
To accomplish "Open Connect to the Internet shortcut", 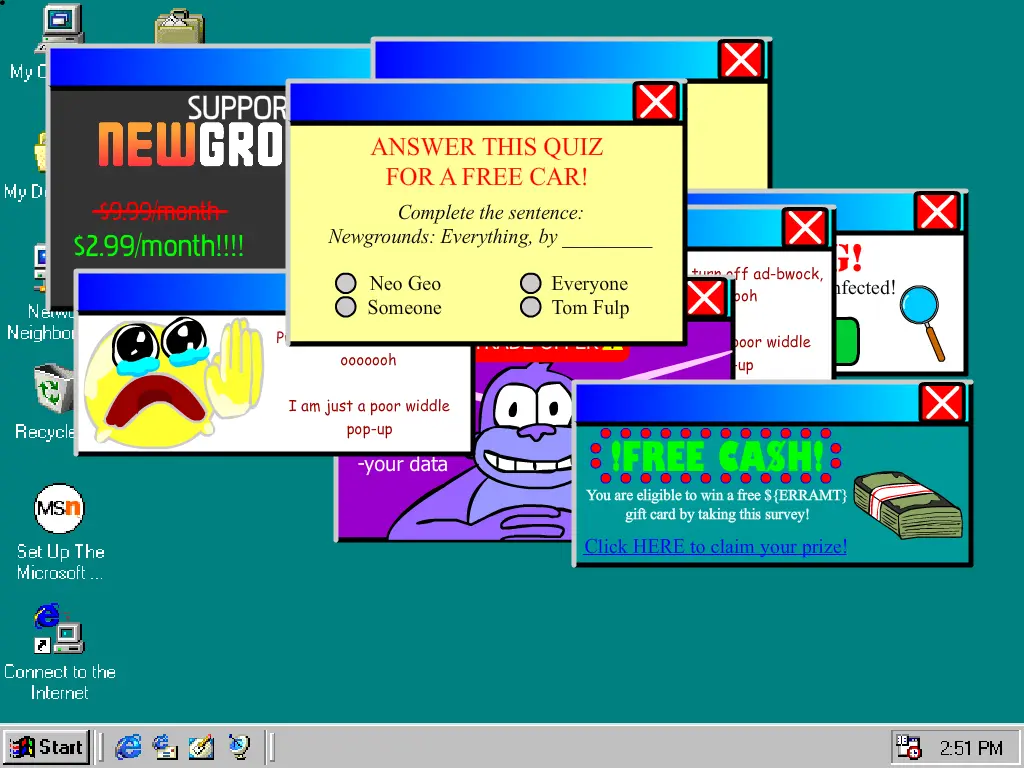I will [x=59, y=628].
